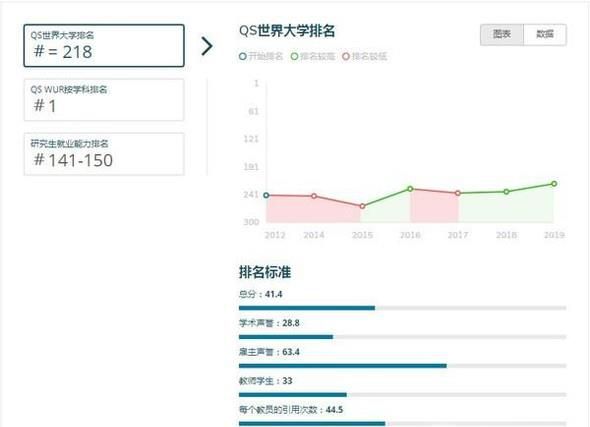Click the 总分：41.4 label

click(260, 294)
